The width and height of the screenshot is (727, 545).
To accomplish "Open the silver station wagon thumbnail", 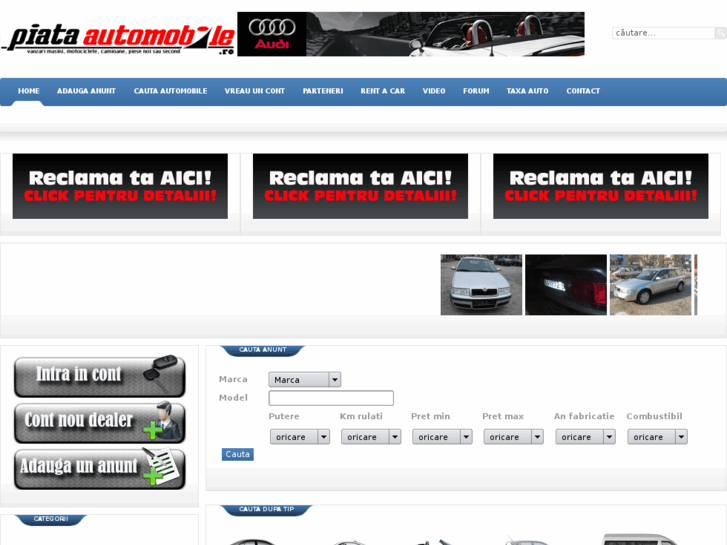I will (650, 285).
